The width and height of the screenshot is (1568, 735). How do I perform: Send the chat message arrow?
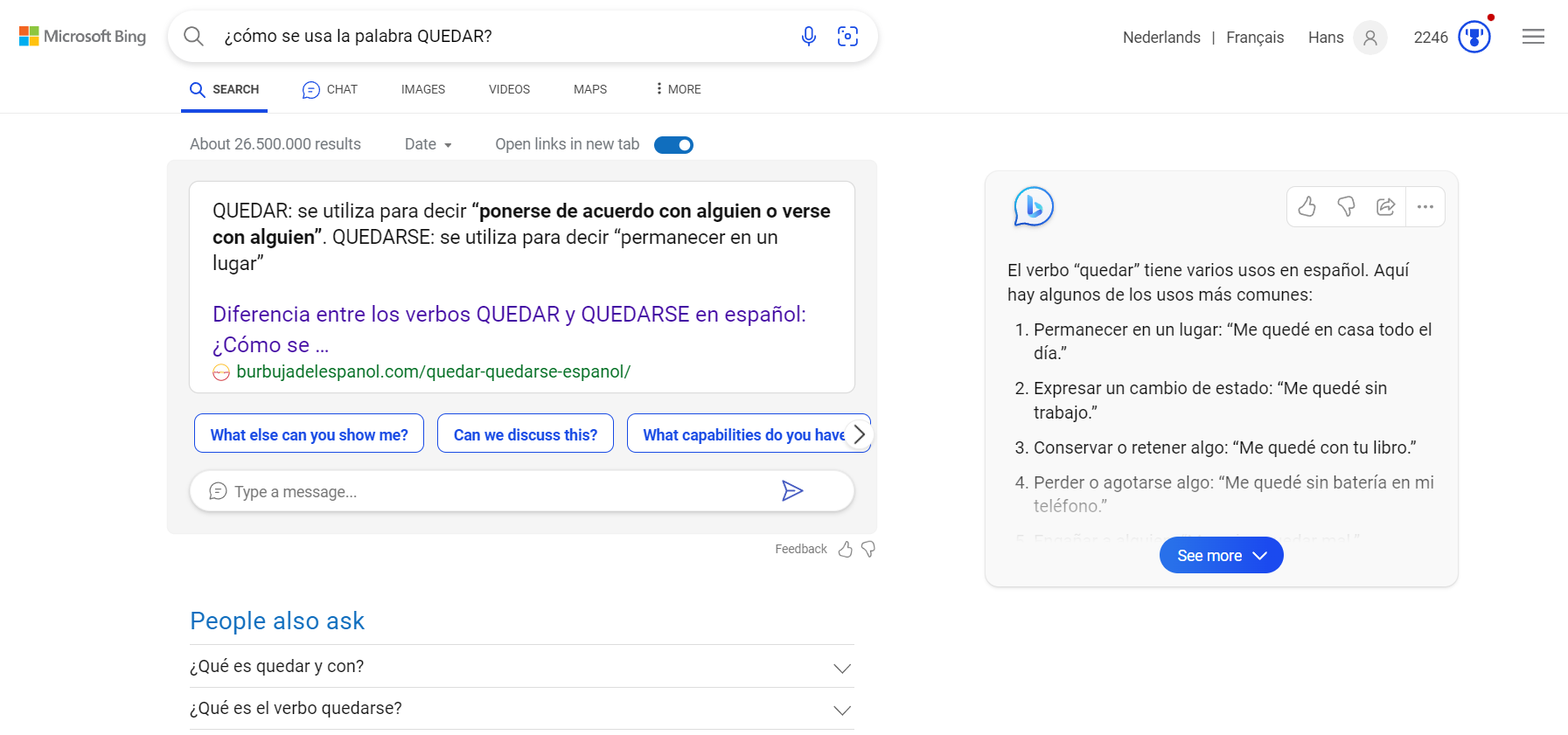tap(791, 491)
